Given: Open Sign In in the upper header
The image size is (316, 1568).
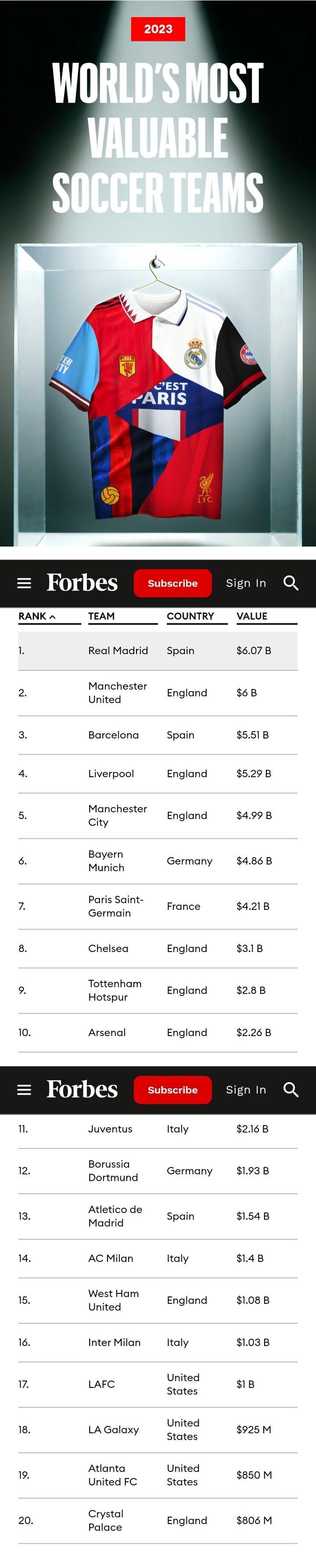Looking at the screenshot, I should click(x=246, y=583).
